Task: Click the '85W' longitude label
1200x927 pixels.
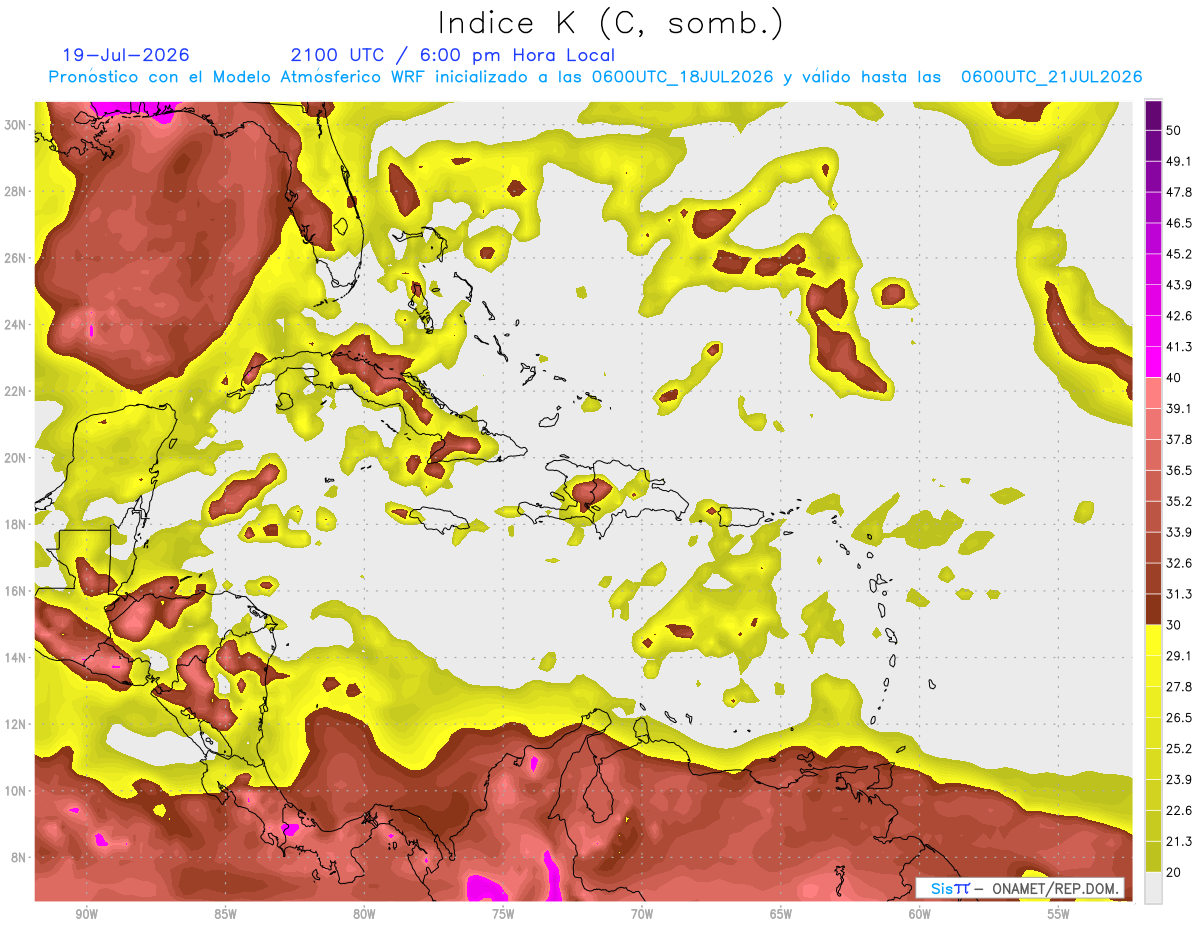Action: [225, 914]
